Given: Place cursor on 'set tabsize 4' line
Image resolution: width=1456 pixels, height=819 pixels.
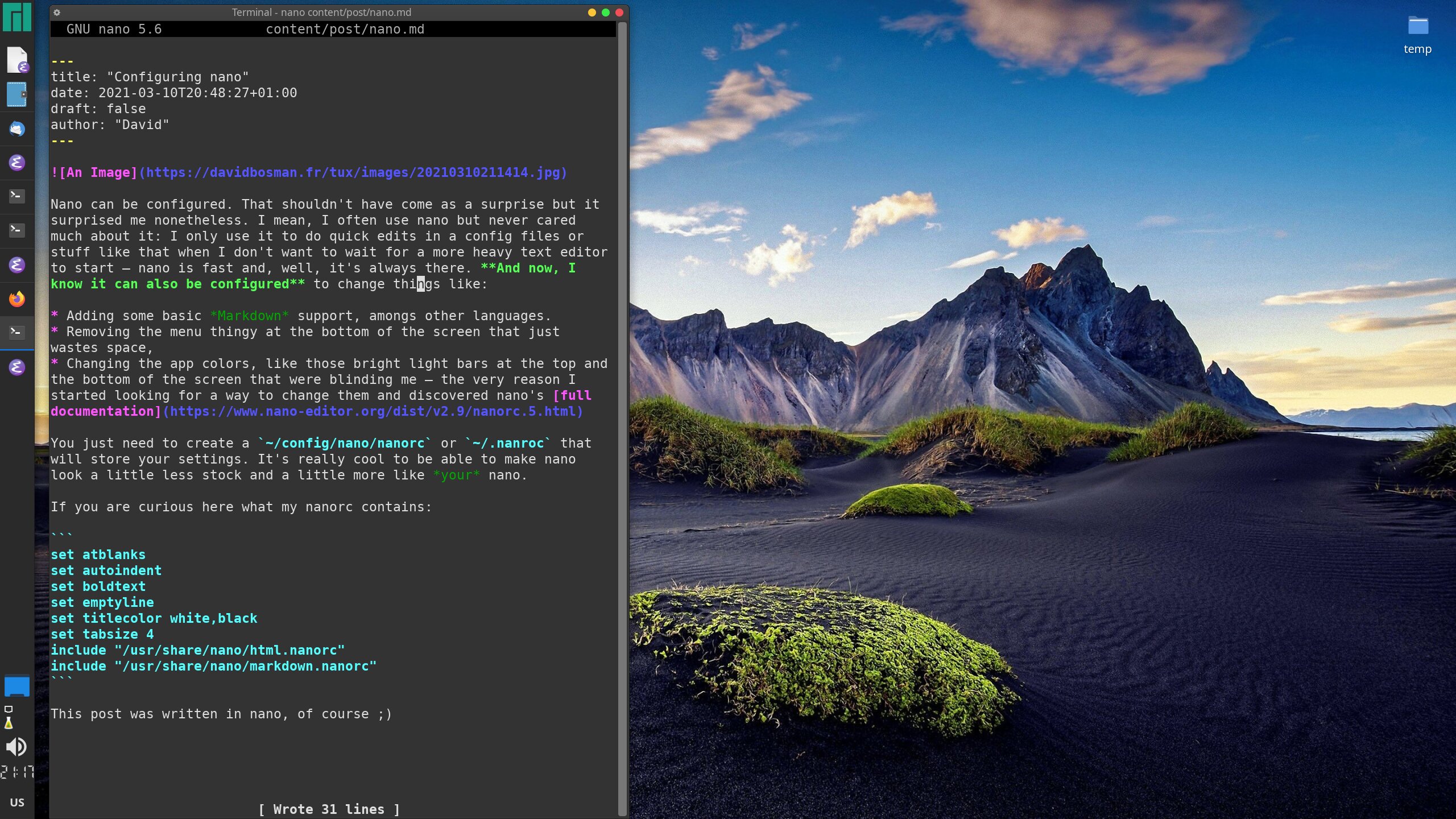Looking at the screenshot, I should pos(102,634).
